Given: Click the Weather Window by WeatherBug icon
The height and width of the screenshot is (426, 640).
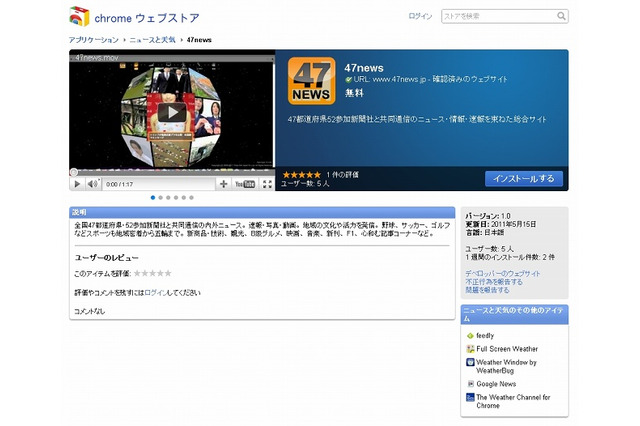Looking at the screenshot, I should 470,362.
